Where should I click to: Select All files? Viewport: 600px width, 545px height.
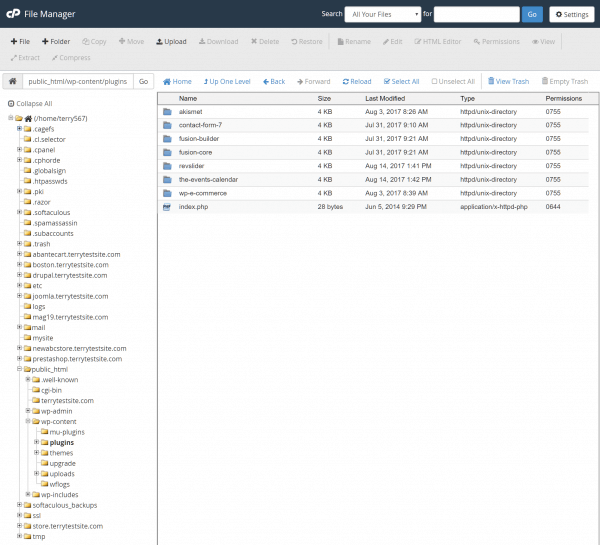(401, 82)
